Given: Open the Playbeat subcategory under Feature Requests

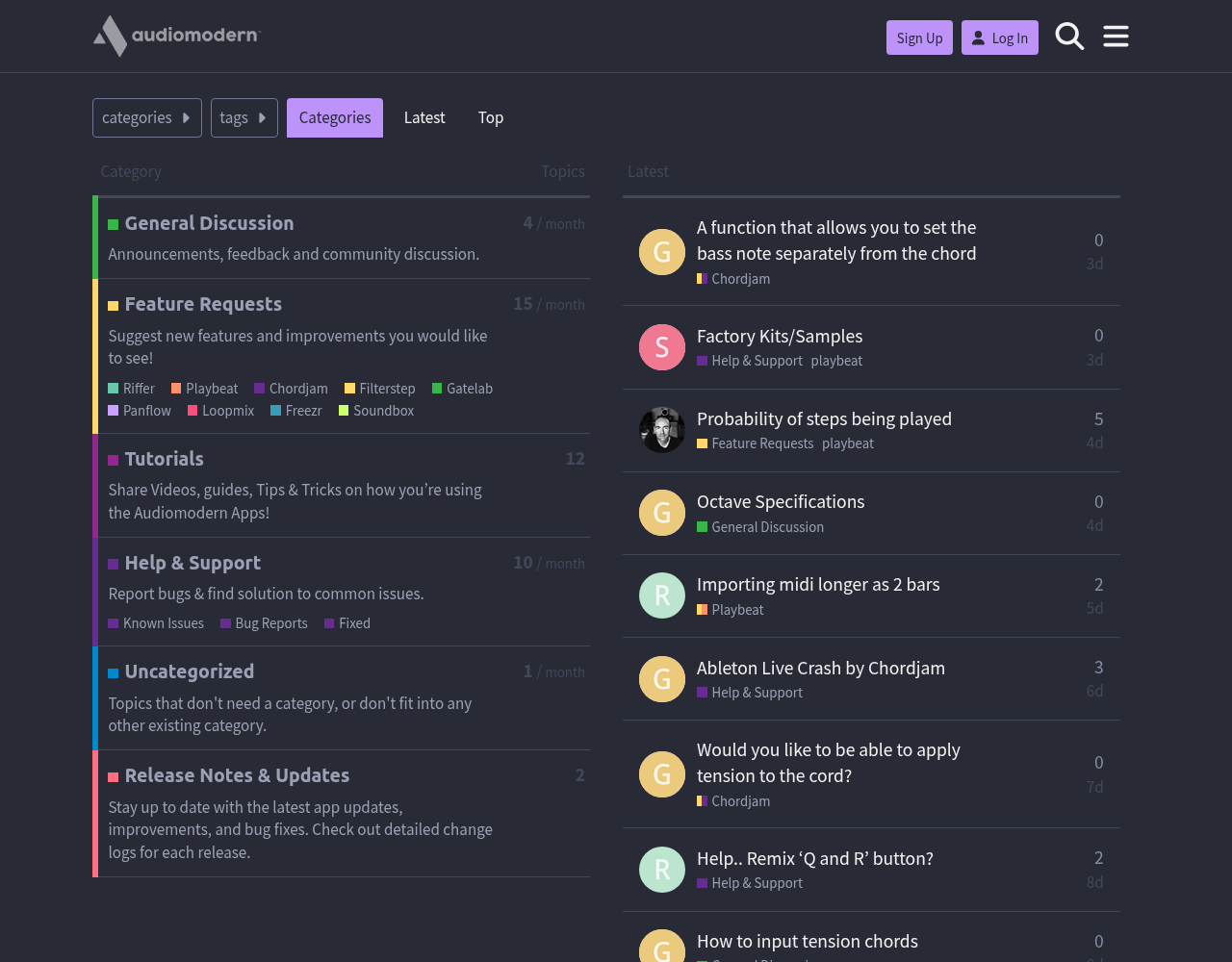Looking at the screenshot, I should (x=205, y=389).
